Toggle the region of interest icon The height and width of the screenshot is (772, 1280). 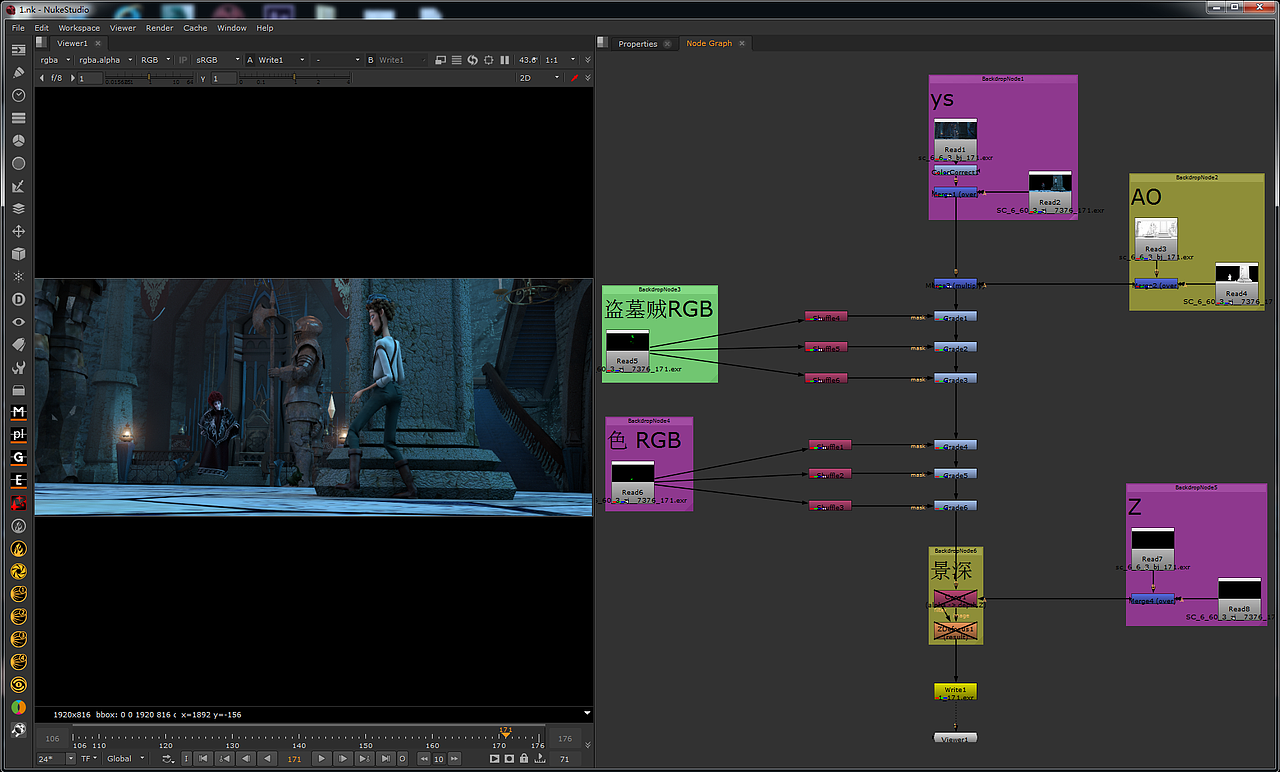point(488,60)
